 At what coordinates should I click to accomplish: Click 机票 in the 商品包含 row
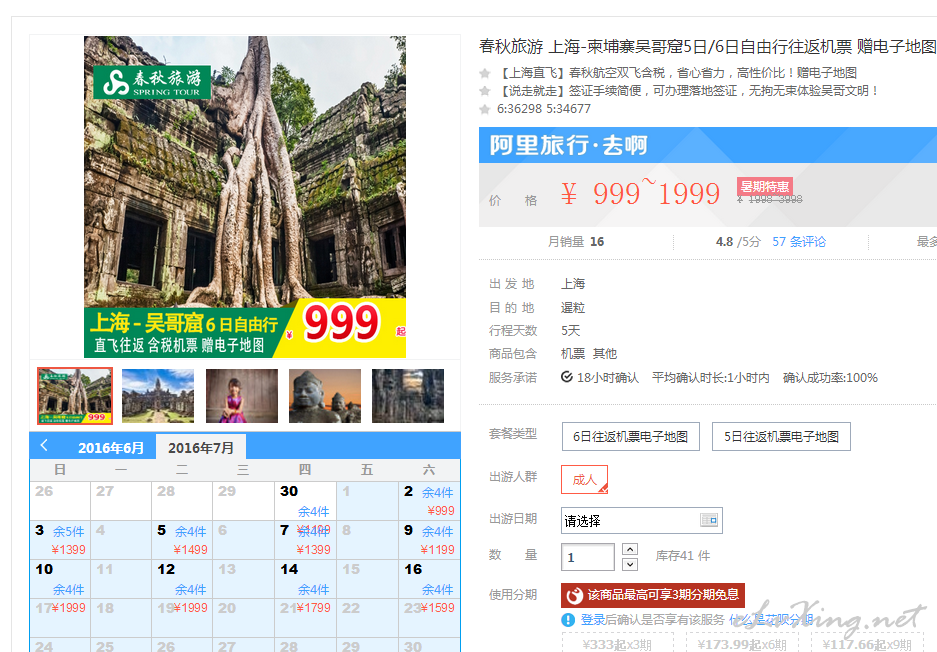click(x=573, y=354)
